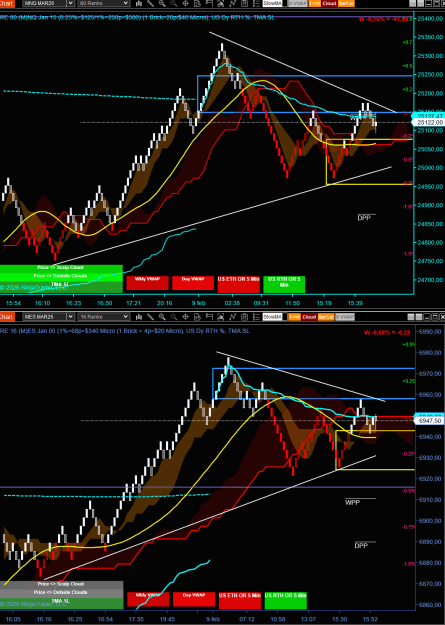Toggle the SlowMA button in lower chart toolbar
445x625 pixels.
[272, 317]
